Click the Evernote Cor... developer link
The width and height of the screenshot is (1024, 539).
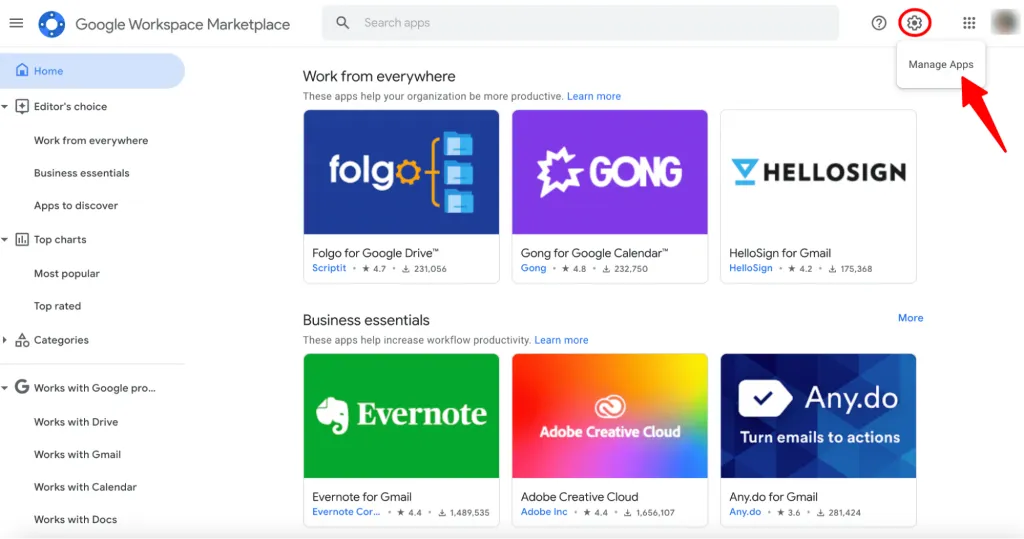coord(345,512)
